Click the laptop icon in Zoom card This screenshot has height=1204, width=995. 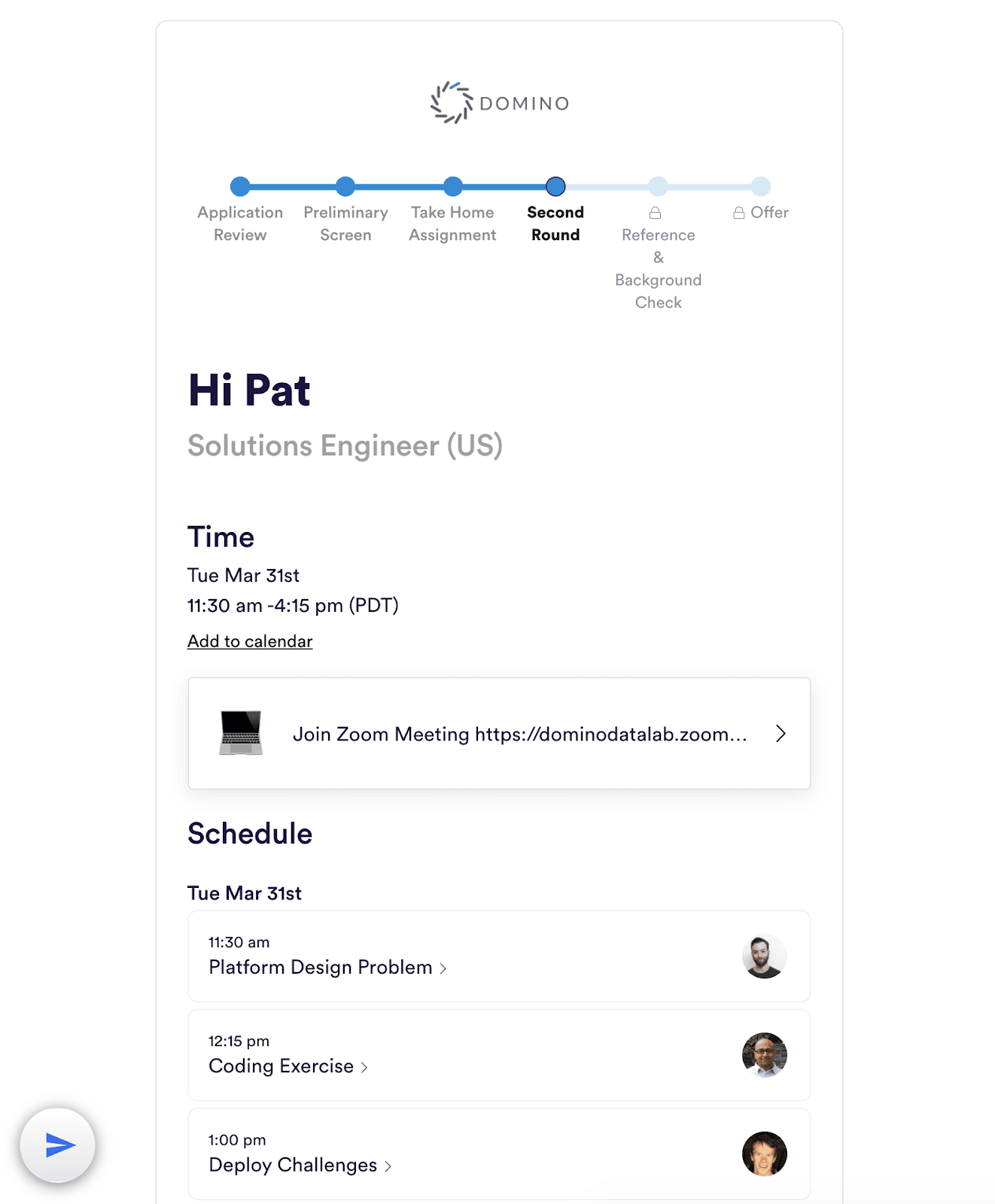click(241, 733)
